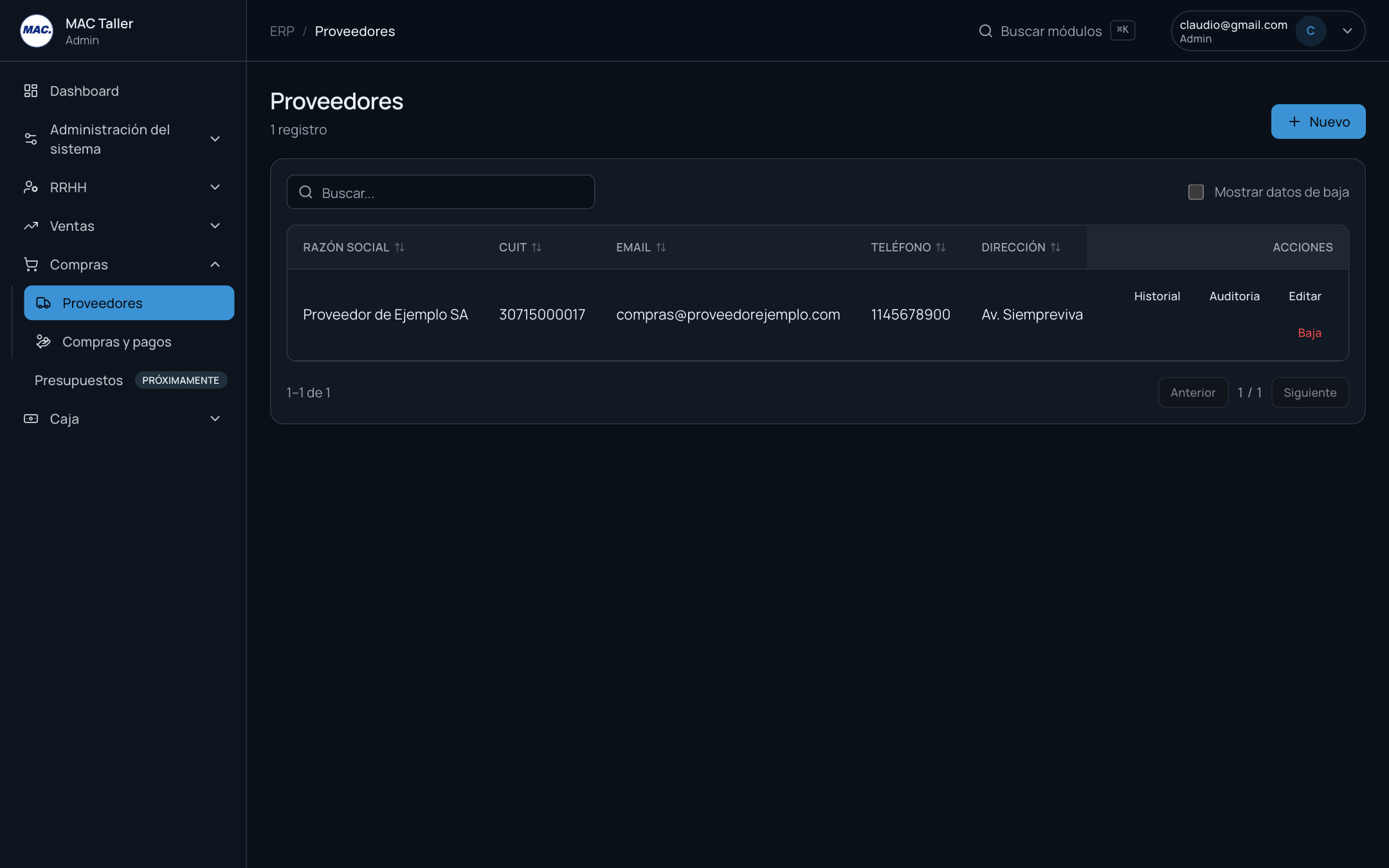
Task: Click the Dashboard grid icon
Action: pos(31,91)
